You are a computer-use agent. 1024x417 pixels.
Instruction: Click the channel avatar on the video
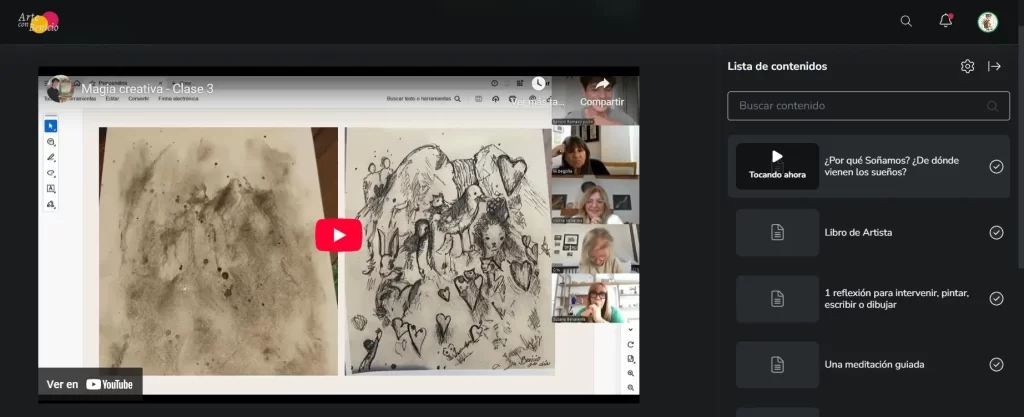click(x=59, y=89)
